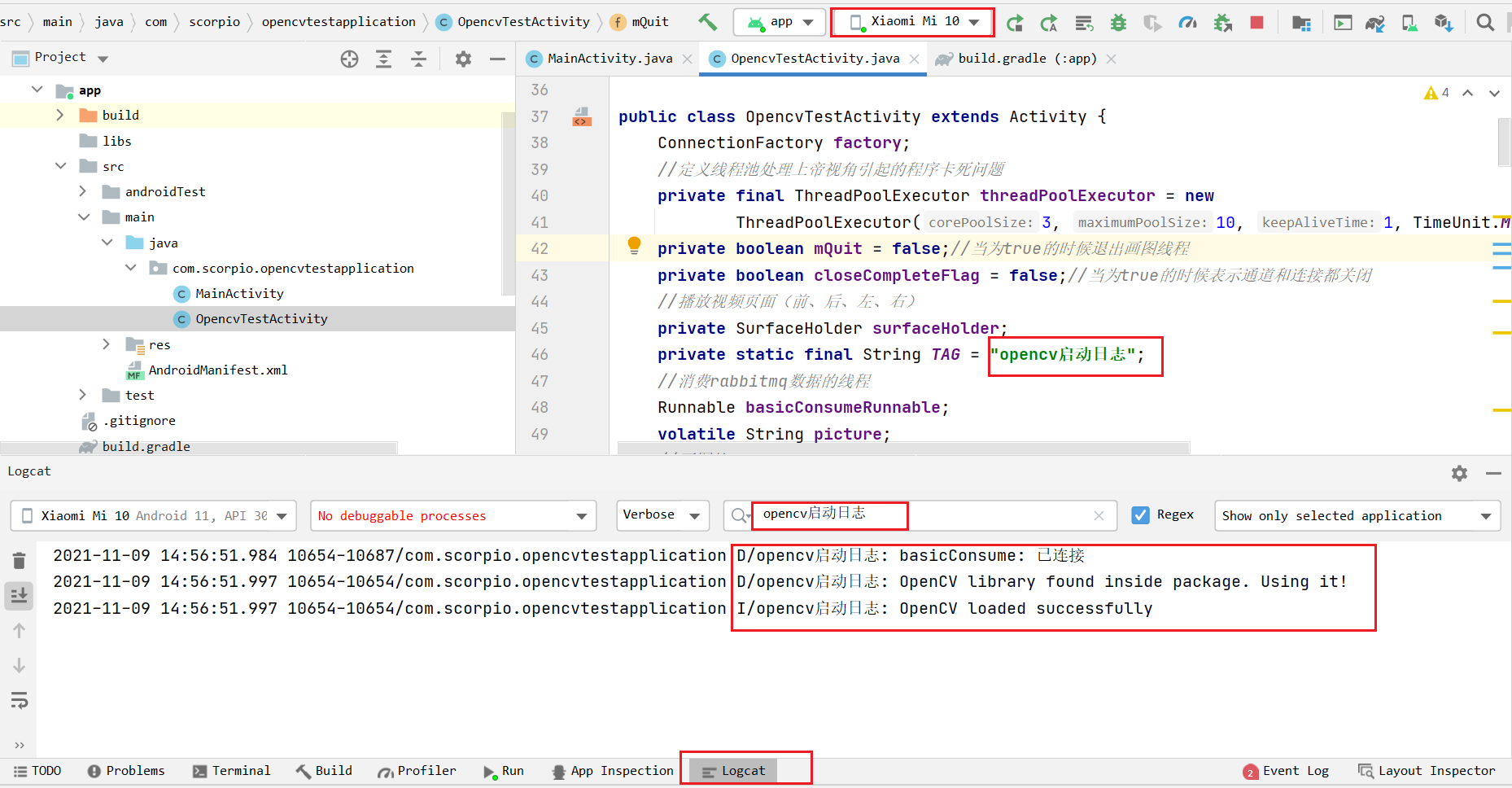Open the Profiler tool window tab
1512x788 pixels.
pos(417,771)
